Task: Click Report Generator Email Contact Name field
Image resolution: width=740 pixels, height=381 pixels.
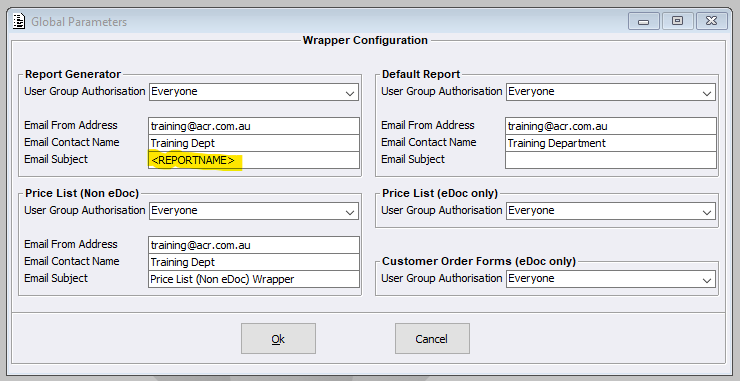Action: click(x=254, y=143)
